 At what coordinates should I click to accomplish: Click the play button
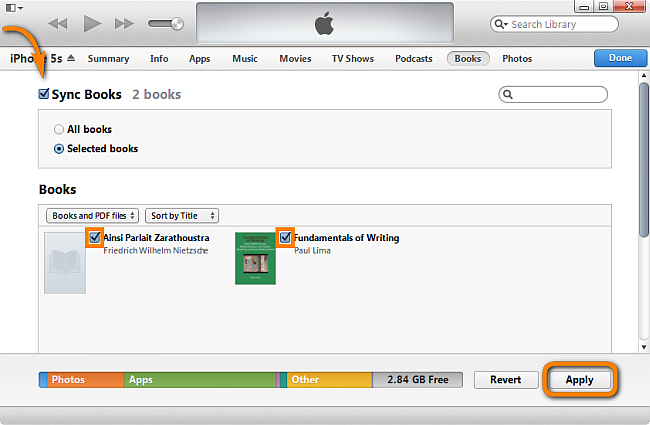tap(92, 23)
